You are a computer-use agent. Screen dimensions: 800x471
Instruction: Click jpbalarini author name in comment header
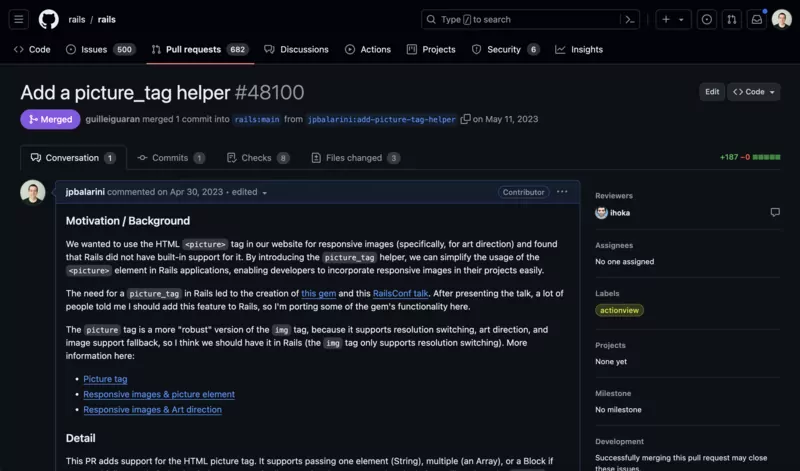pyautogui.click(x=85, y=192)
